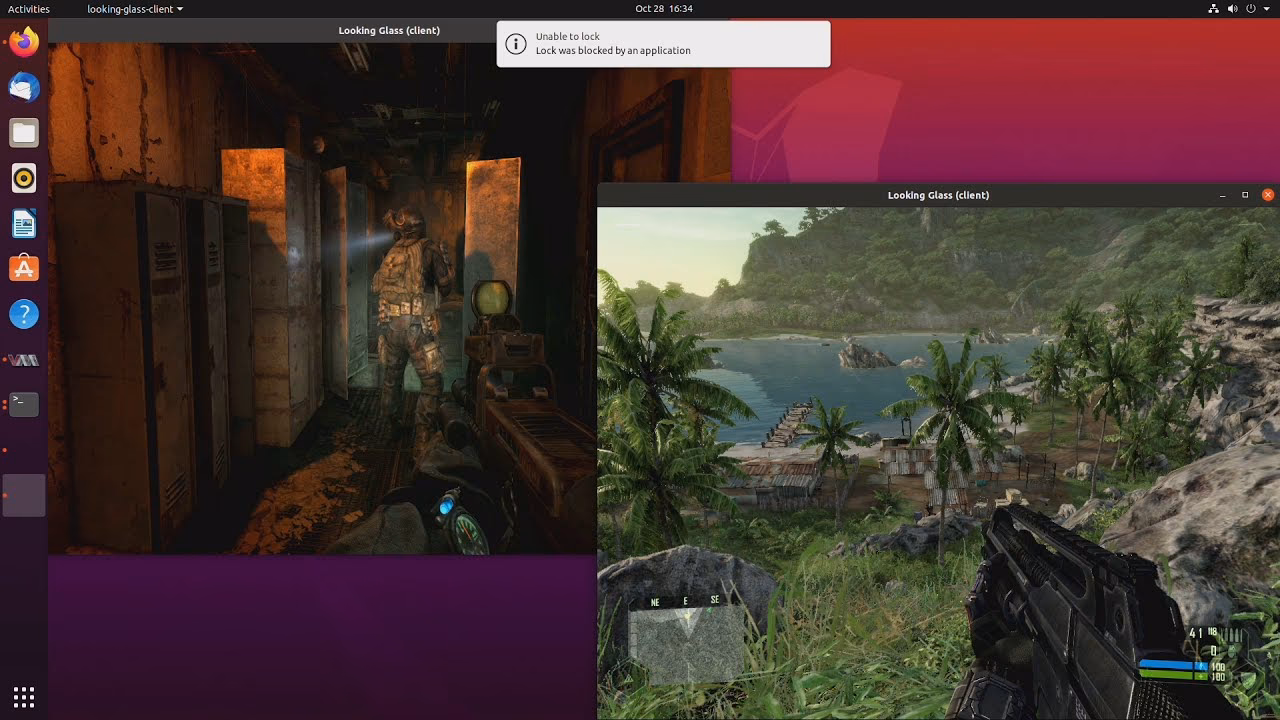This screenshot has height=720, width=1280.
Task: Open the looking-glass-client app menu
Action: click(x=135, y=8)
